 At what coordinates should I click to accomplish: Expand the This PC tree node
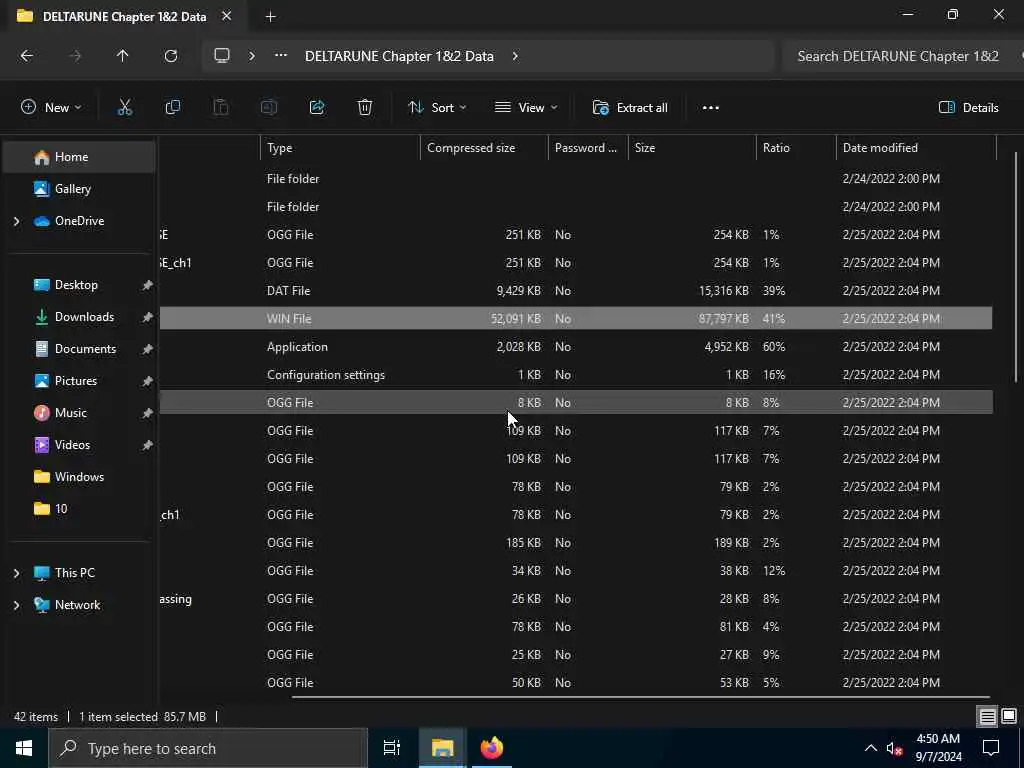click(16, 573)
